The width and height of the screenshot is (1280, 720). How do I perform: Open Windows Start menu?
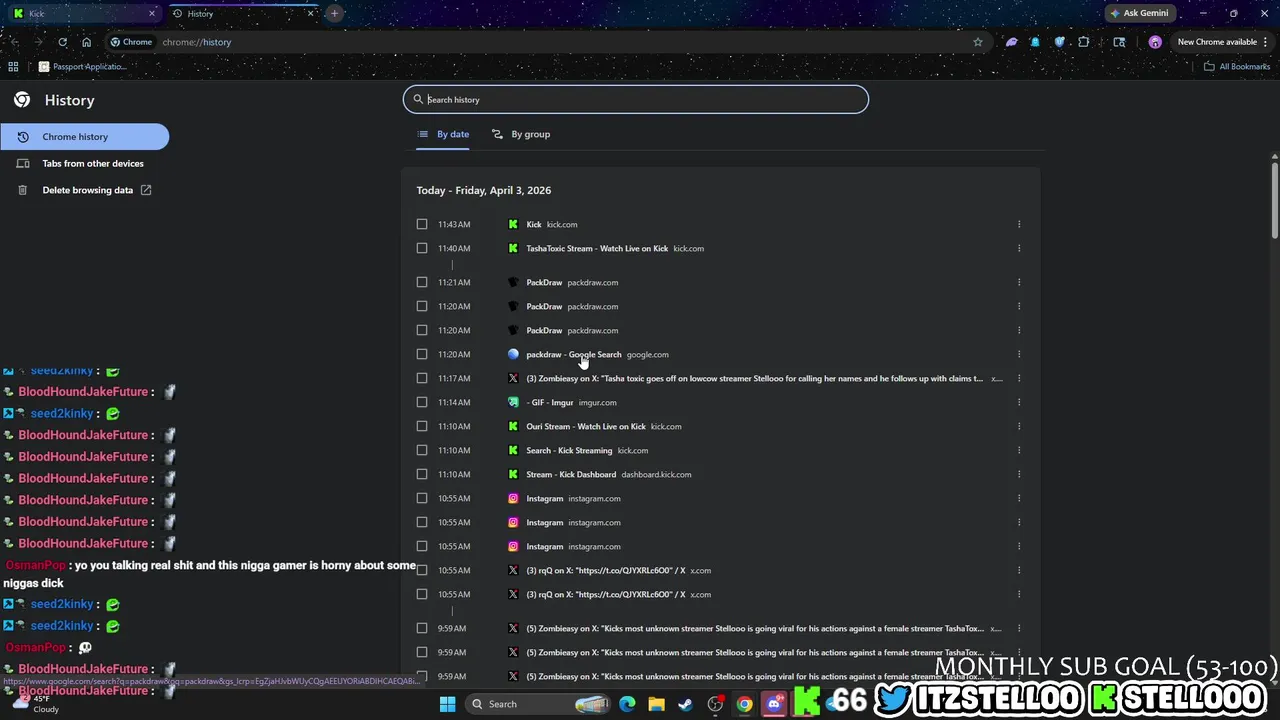click(447, 704)
